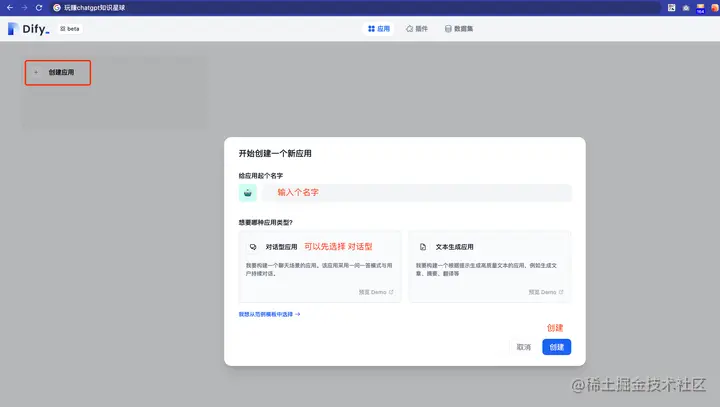This screenshot has width=720, height=407.
Task: Click the plus icon beside 创建应用
Action: [x=36, y=72]
